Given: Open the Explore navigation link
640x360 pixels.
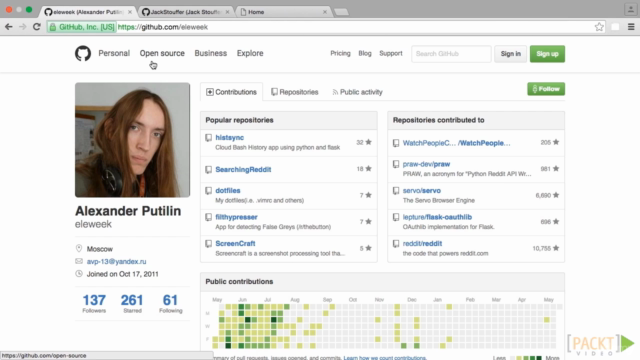Looking at the screenshot, I should click(250, 53).
